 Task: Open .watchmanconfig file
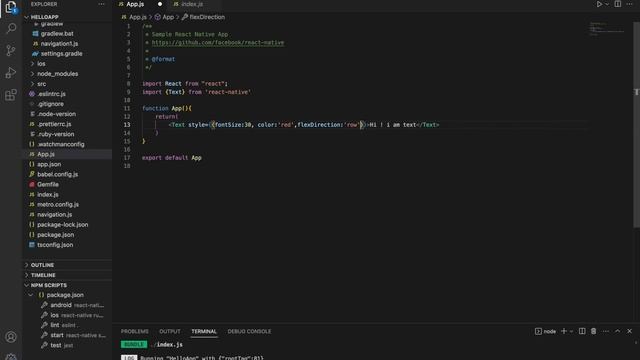click(x=60, y=144)
